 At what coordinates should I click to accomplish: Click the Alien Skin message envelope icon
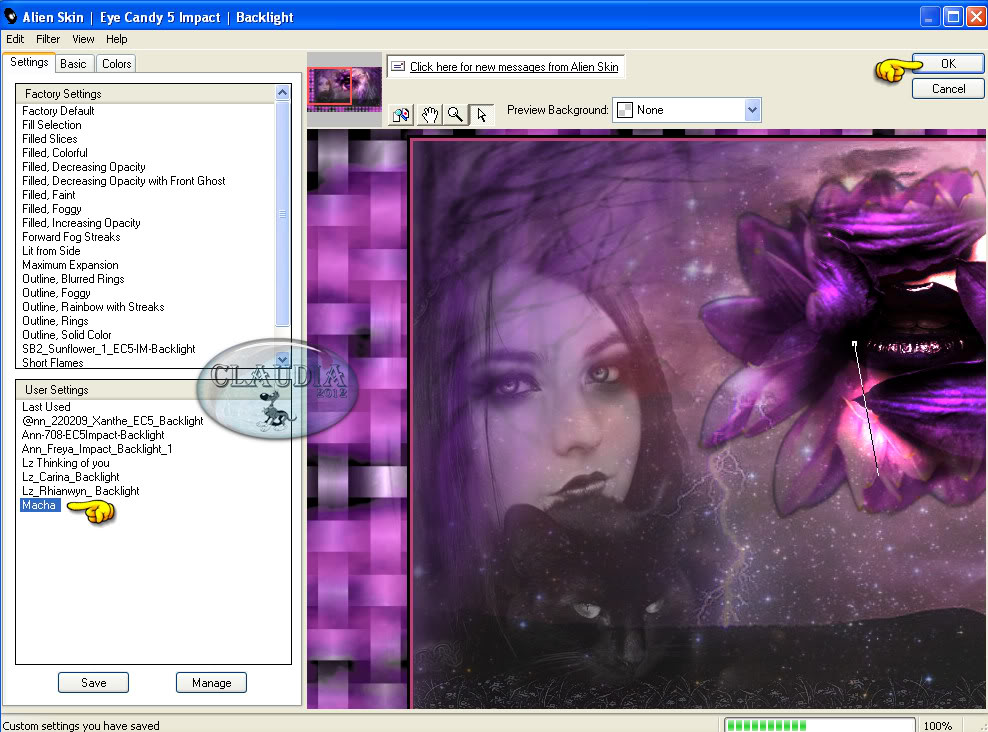tap(398, 66)
